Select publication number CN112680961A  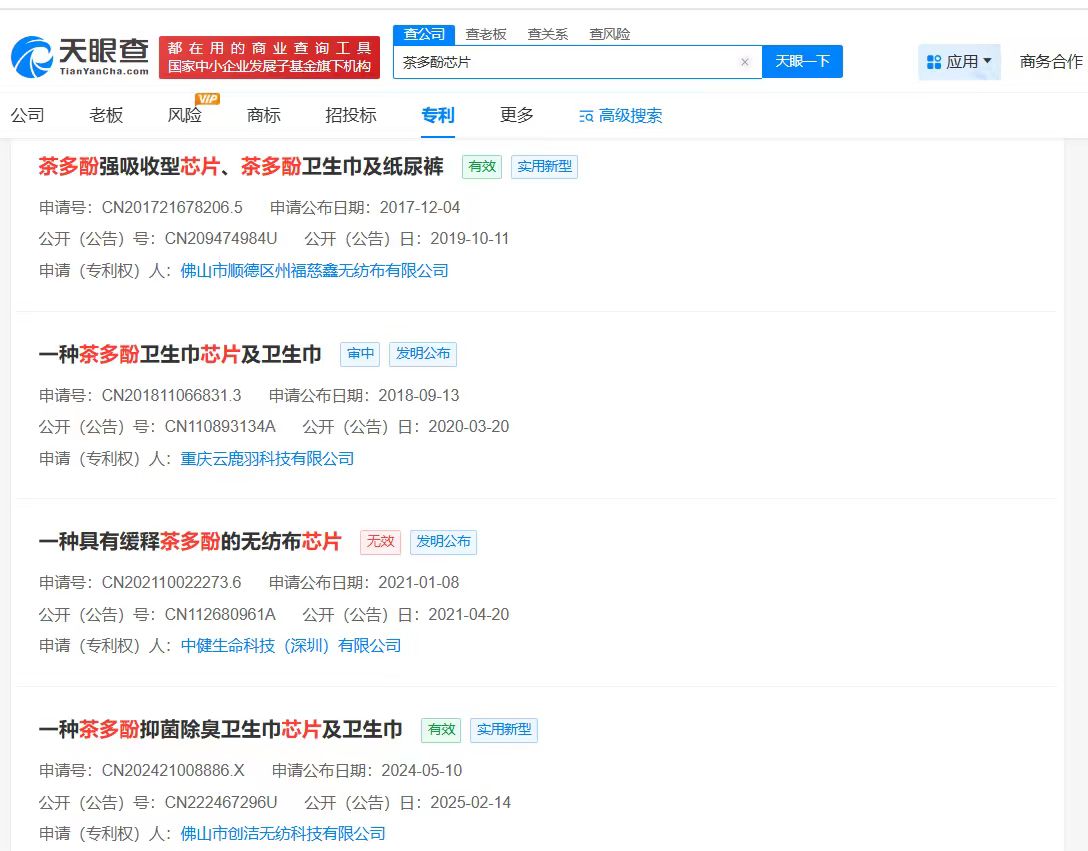tap(220, 614)
